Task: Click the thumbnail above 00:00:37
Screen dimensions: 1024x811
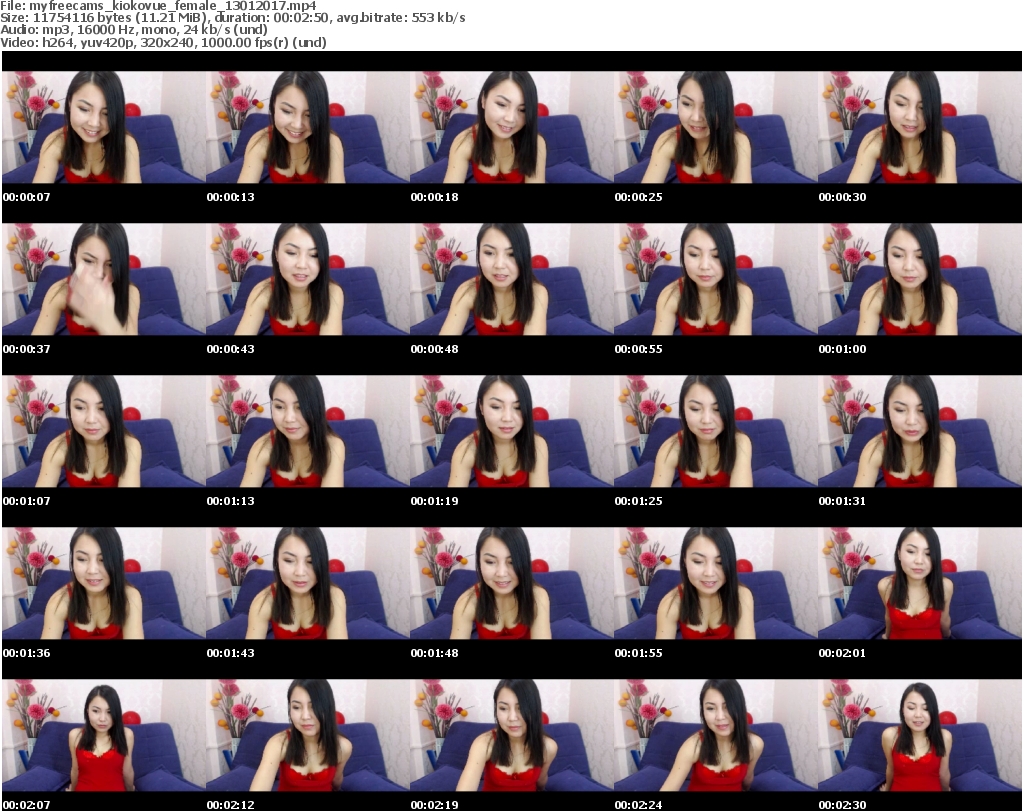Action: tap(104, 279)
